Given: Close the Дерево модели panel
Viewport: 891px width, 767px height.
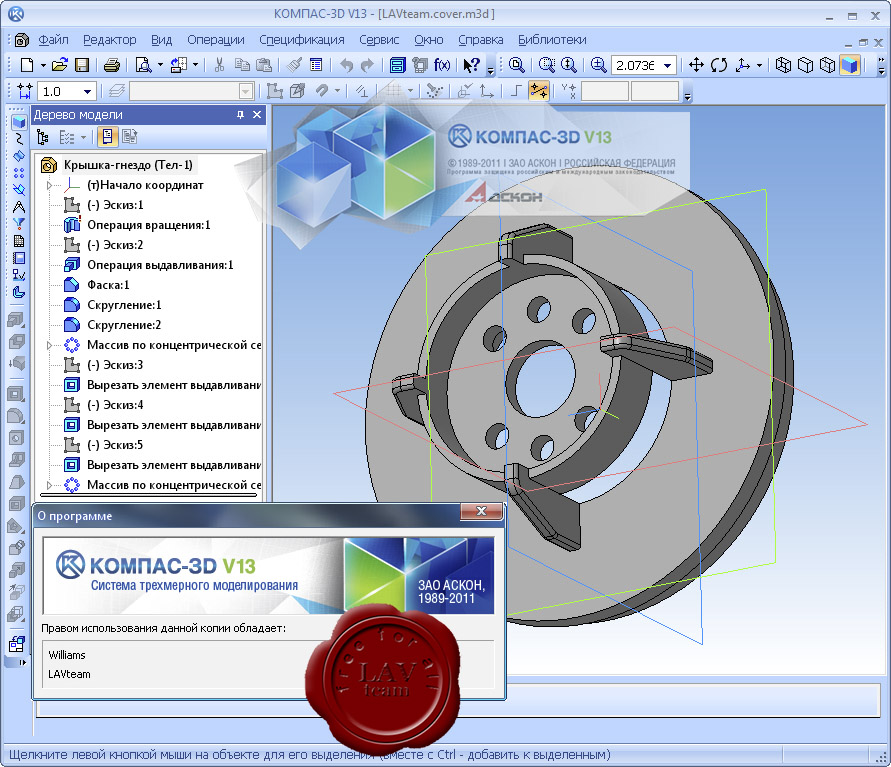Looking at the screenshot, I should pos(257,115).
